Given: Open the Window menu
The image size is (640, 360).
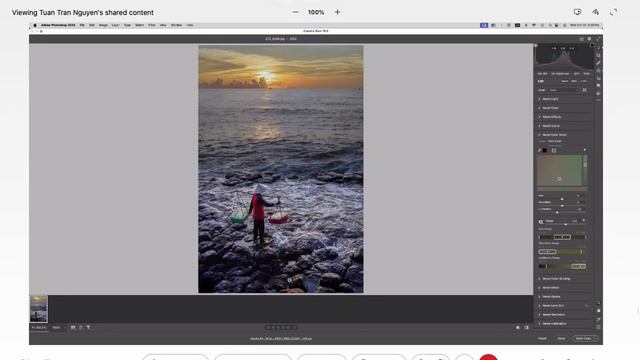Looking at the screenshot, I should [x=176, y=25].
